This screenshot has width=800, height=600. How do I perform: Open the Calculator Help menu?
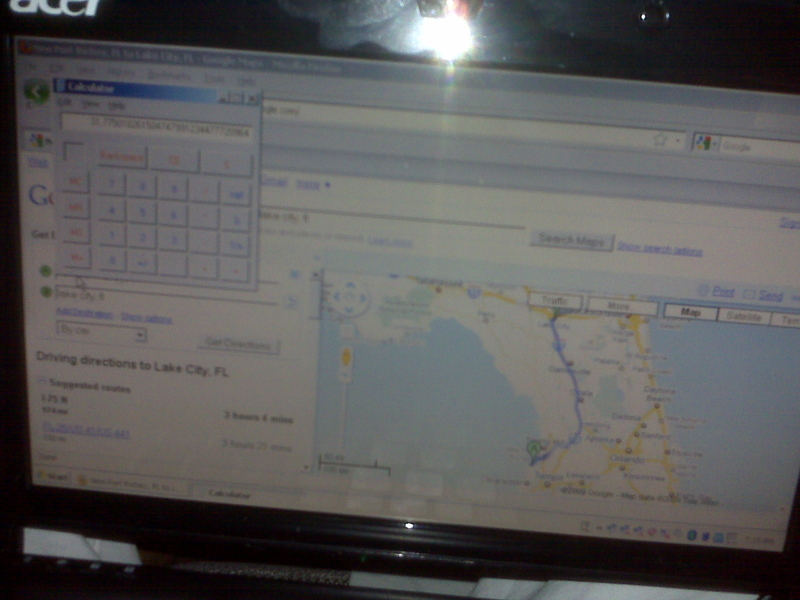click(x=117, y=105)
